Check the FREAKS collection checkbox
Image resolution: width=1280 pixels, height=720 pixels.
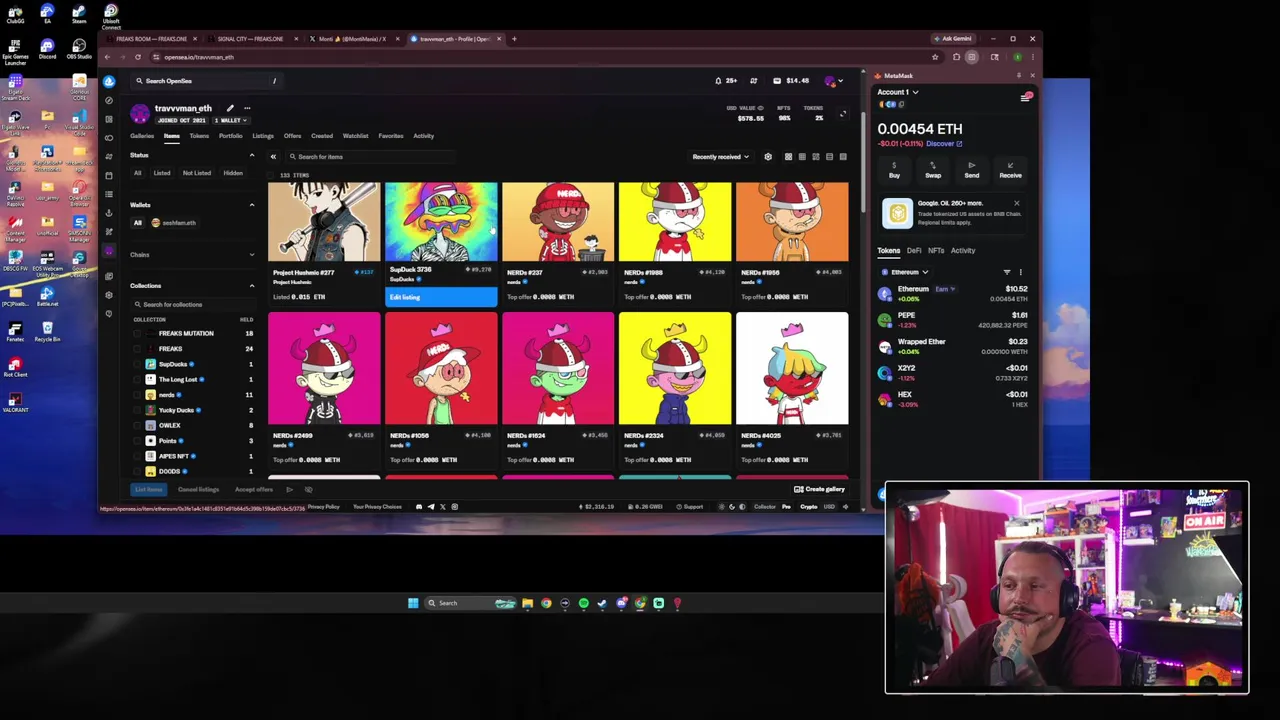[x=138, y=349]
